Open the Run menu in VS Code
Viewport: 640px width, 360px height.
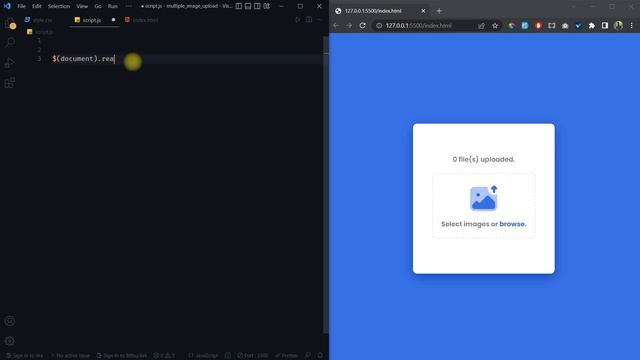[113, 6]
